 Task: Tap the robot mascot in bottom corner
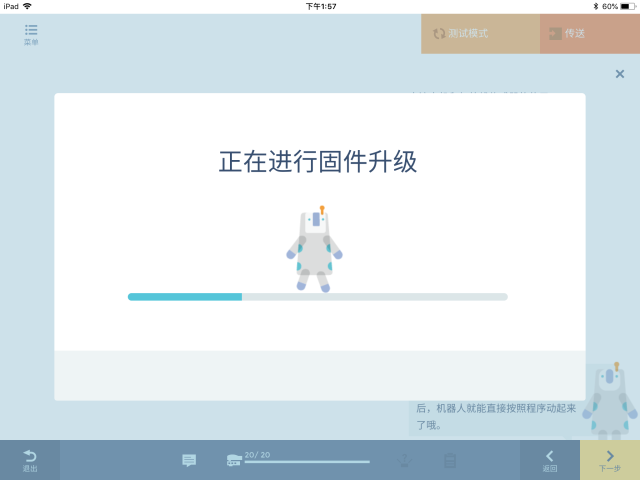point(610,401)
